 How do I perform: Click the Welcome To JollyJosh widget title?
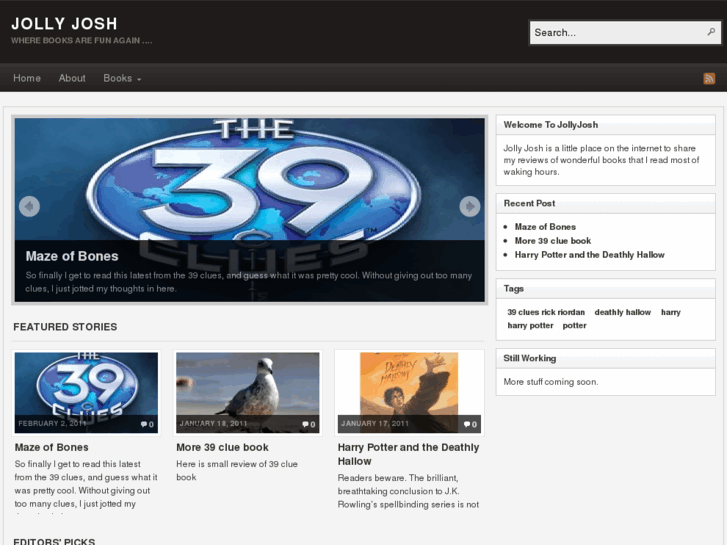coord(550,125)
